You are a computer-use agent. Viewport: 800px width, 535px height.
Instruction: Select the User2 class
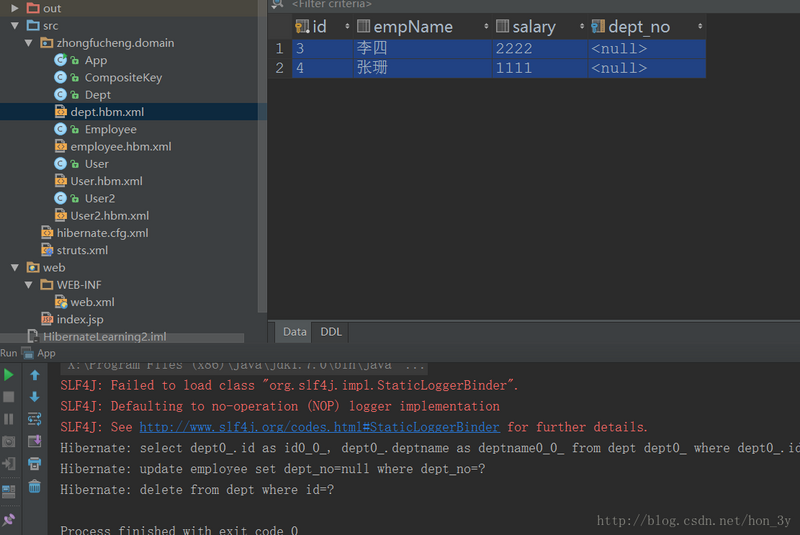click(x=99, y=198)
